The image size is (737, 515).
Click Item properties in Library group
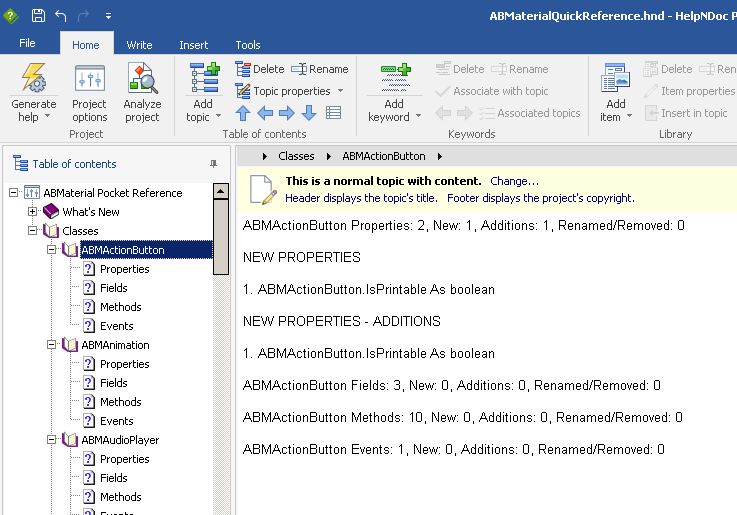click(689, 91)
